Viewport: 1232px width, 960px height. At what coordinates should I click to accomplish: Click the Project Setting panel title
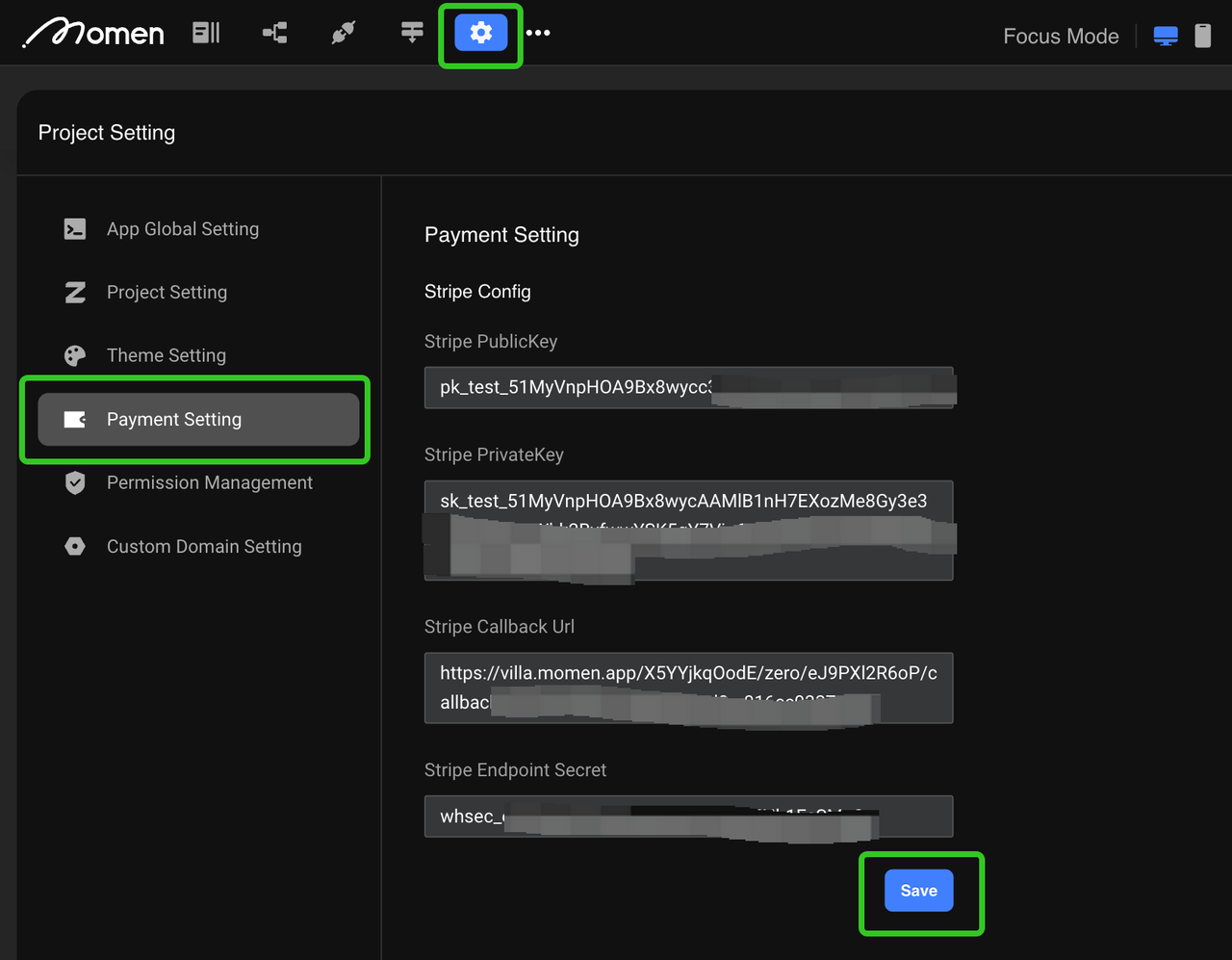pyautogui.click(x=107, y=133)
